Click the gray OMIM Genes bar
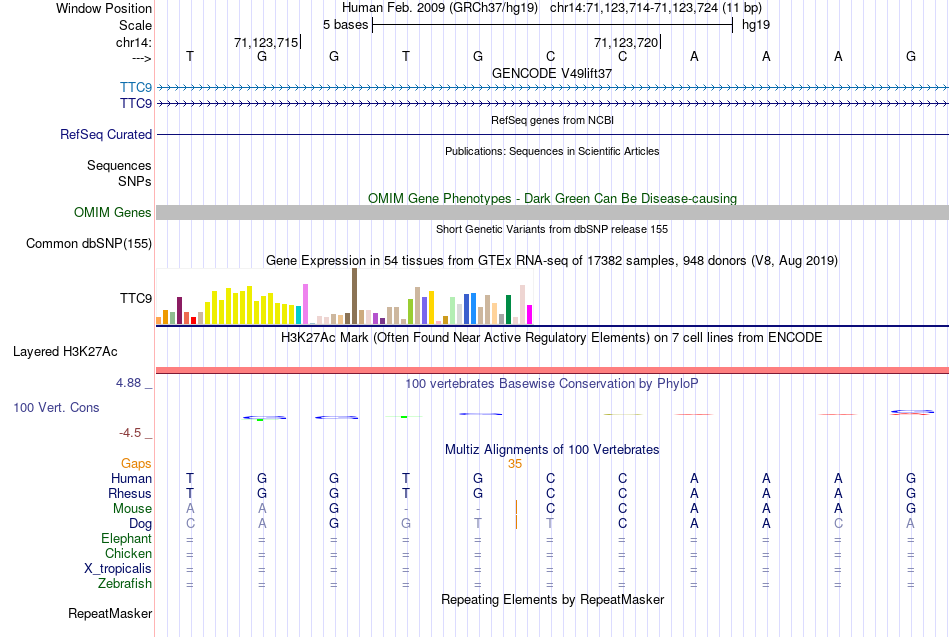The height and width of the screenshot is (637, 950). (x=552, y=212)
